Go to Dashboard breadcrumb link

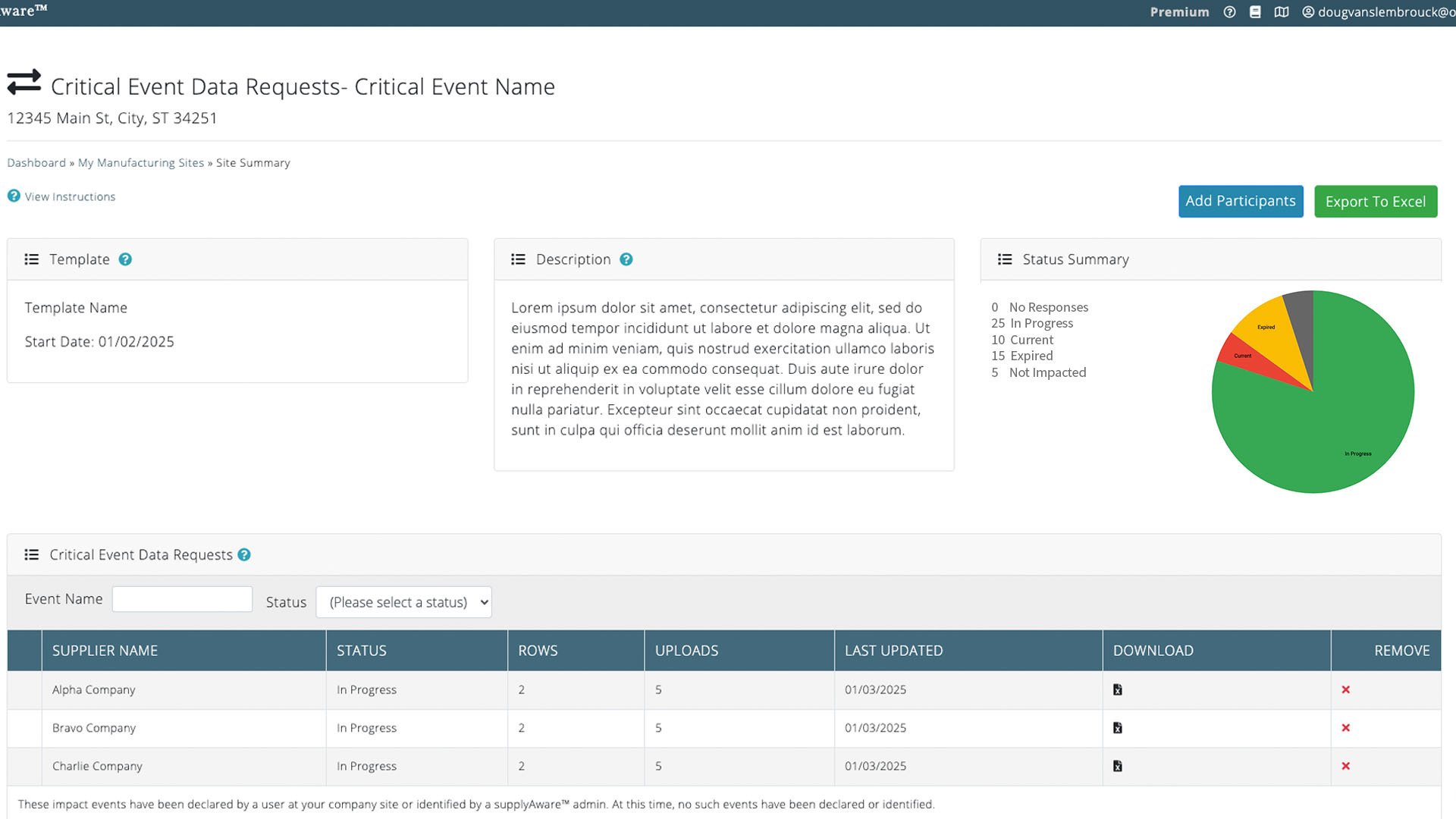[x=36, y=163]
